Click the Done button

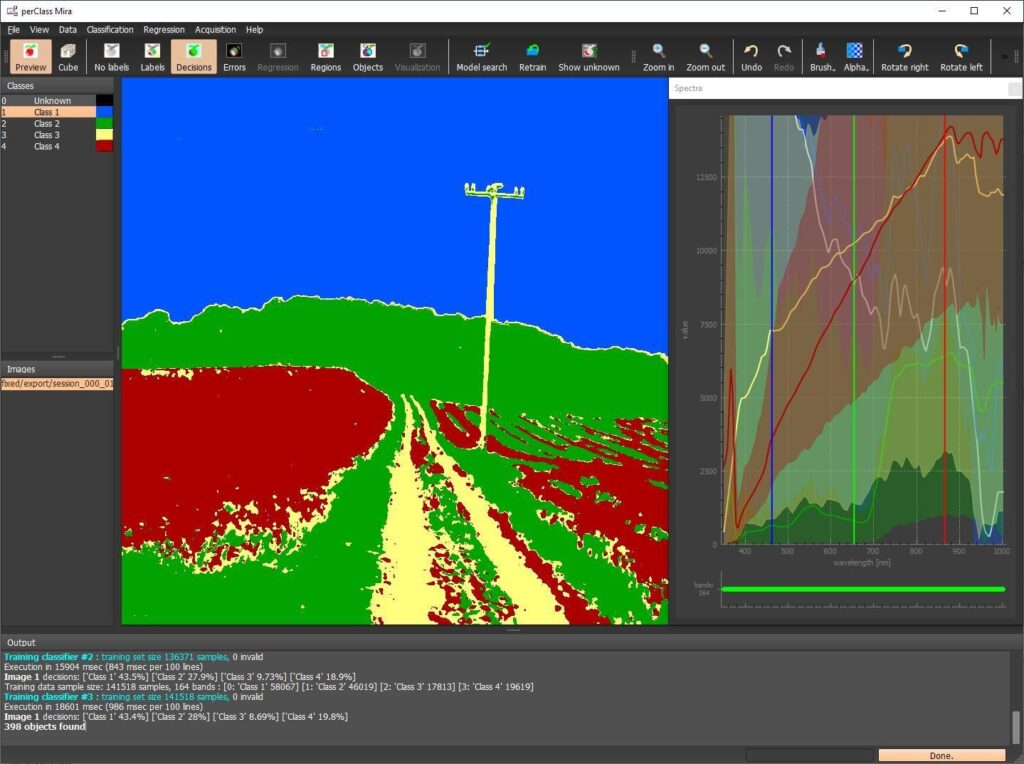tap(941, 755)
